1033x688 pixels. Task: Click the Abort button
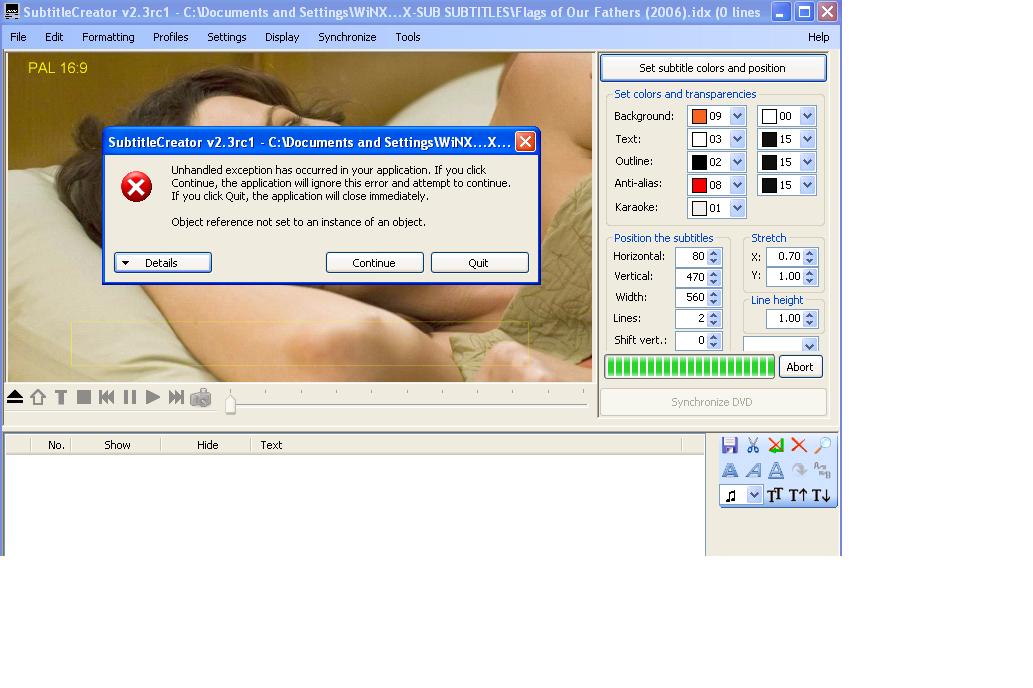[x=800, y=367]
